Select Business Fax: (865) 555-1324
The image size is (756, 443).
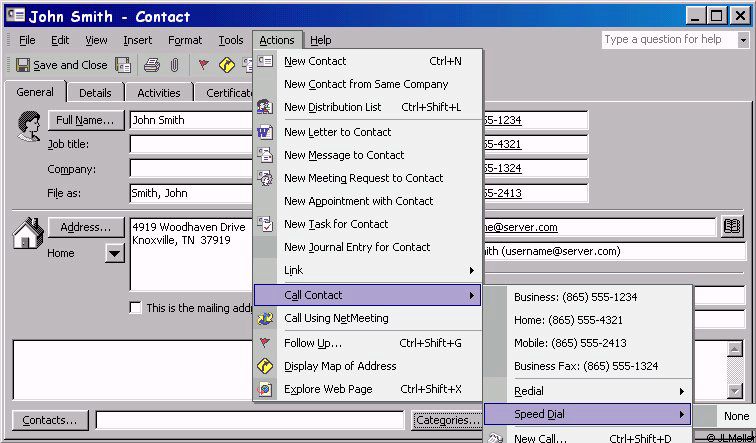click(588, 366)
